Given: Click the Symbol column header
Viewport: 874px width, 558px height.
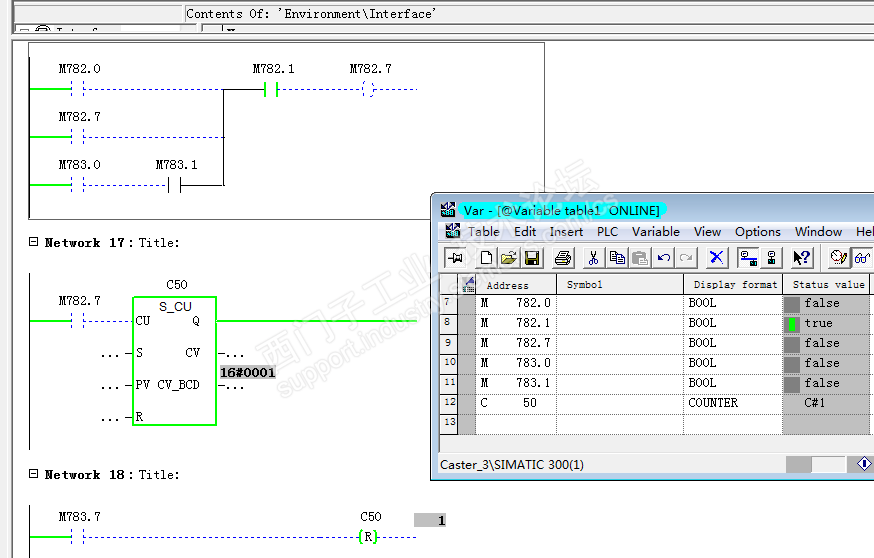Looking at the screenshot, I should click(x=620, y=285).
